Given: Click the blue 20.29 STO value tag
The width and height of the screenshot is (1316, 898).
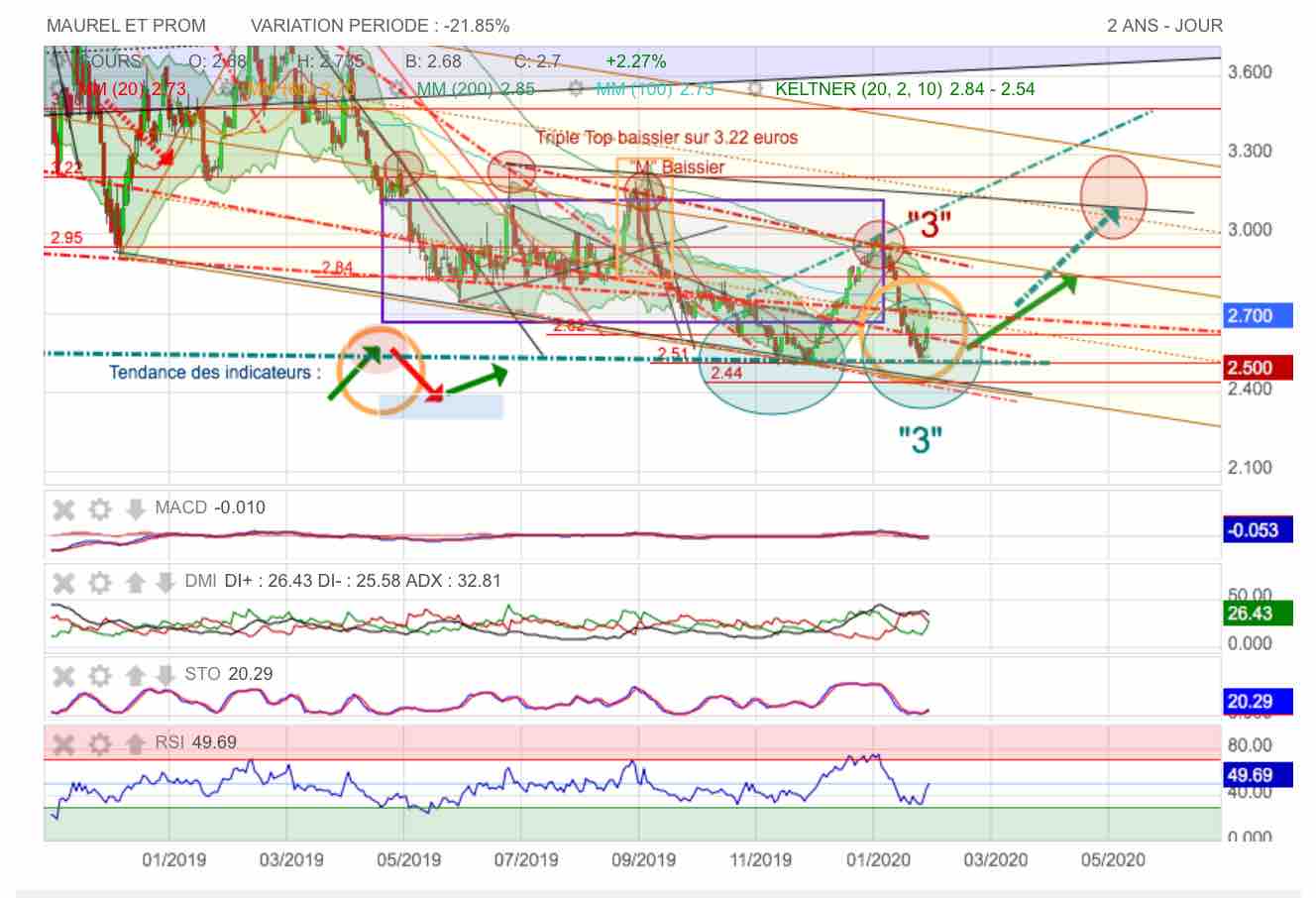Looking at the screenshot, I should [1259, 703].
